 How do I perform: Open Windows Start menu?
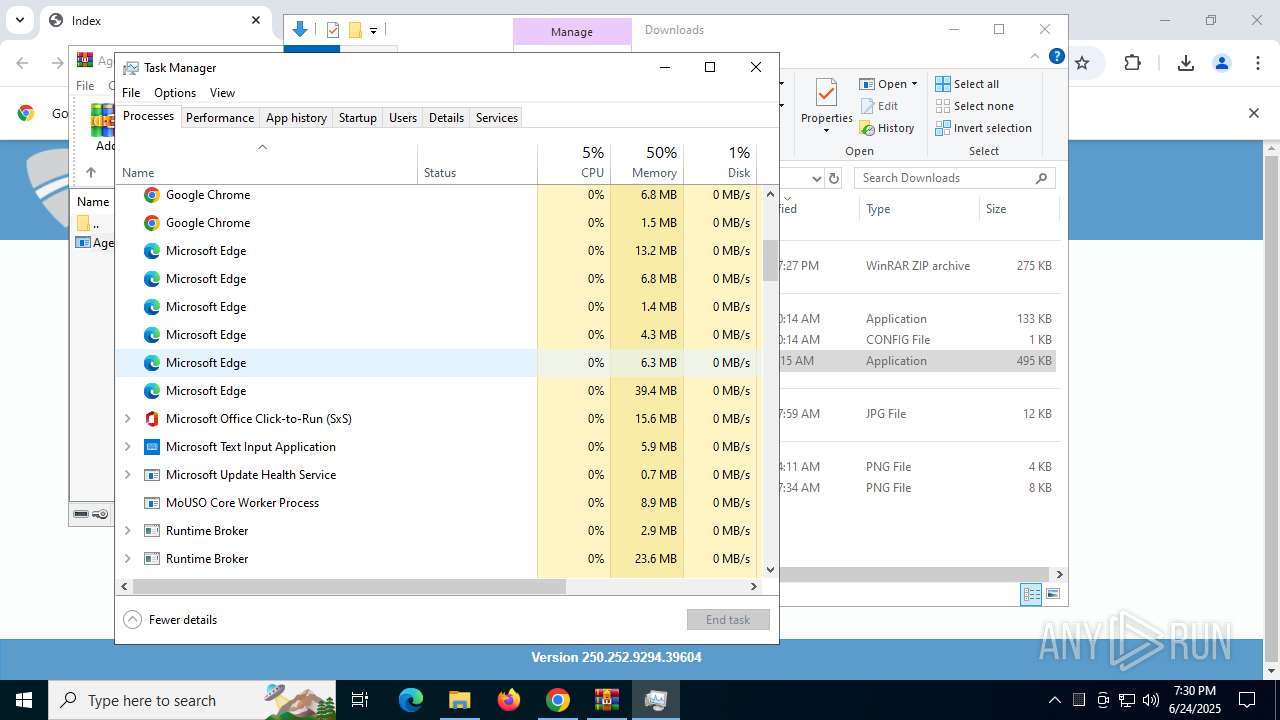[x=23, y=700]
